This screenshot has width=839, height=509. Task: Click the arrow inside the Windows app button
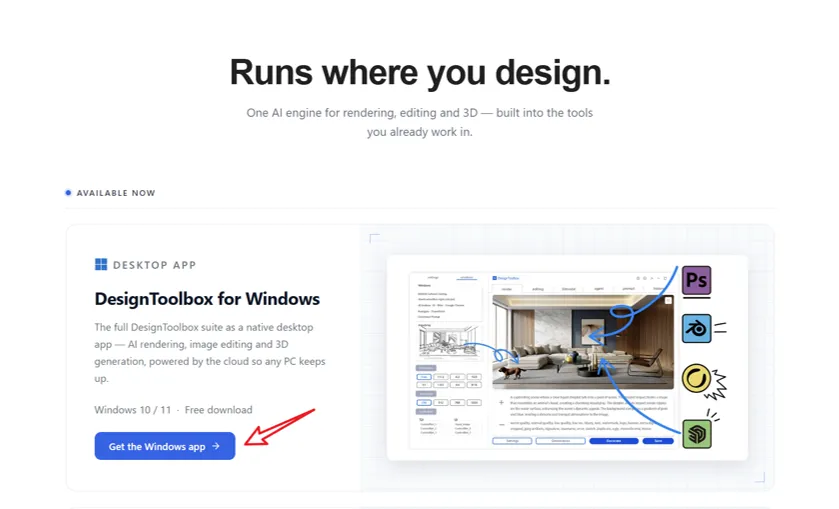click(x=216, y=446)
